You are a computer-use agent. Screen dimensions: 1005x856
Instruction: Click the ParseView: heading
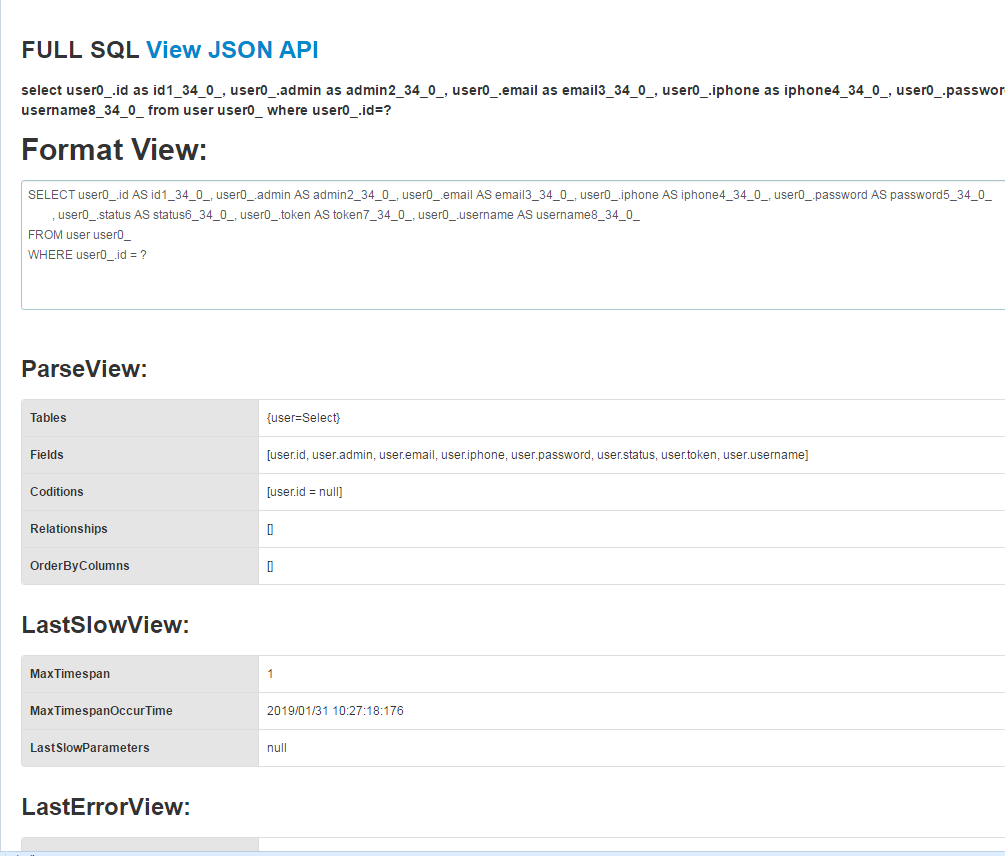coord(84,369)
